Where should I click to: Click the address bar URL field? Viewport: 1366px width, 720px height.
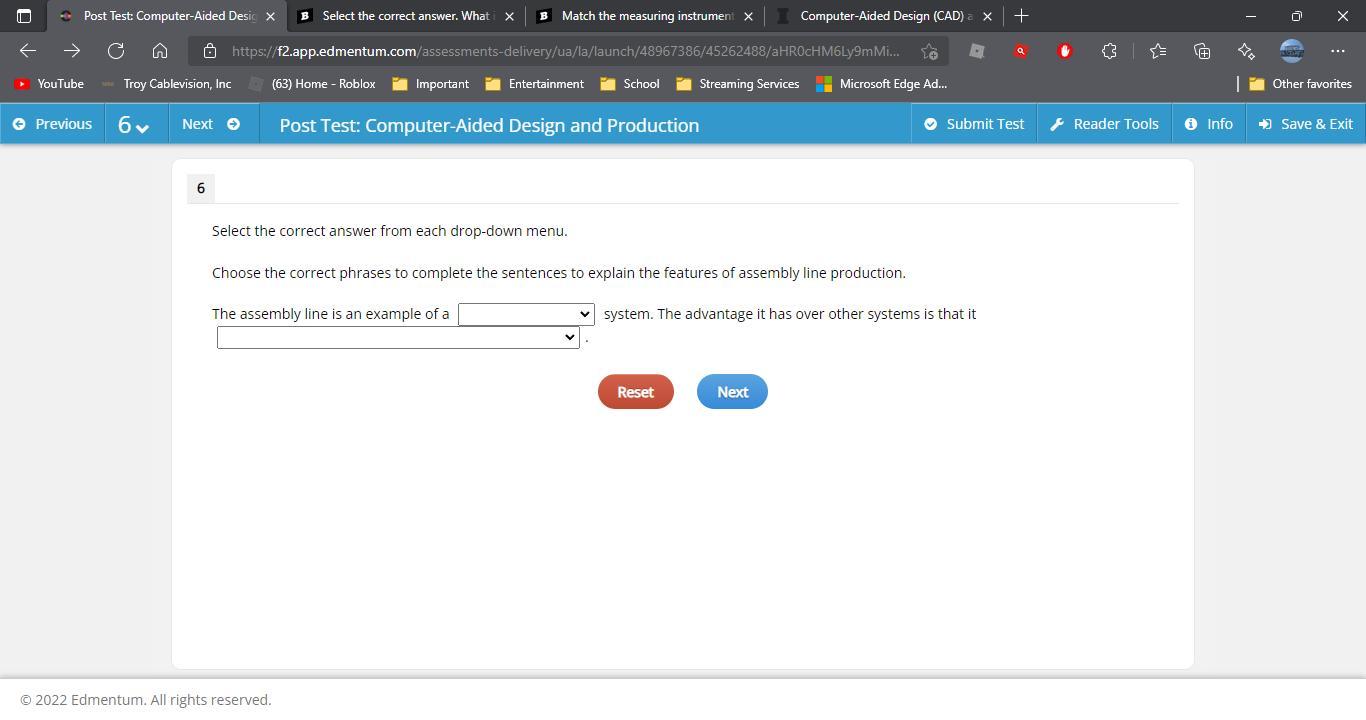pos(566,51)
